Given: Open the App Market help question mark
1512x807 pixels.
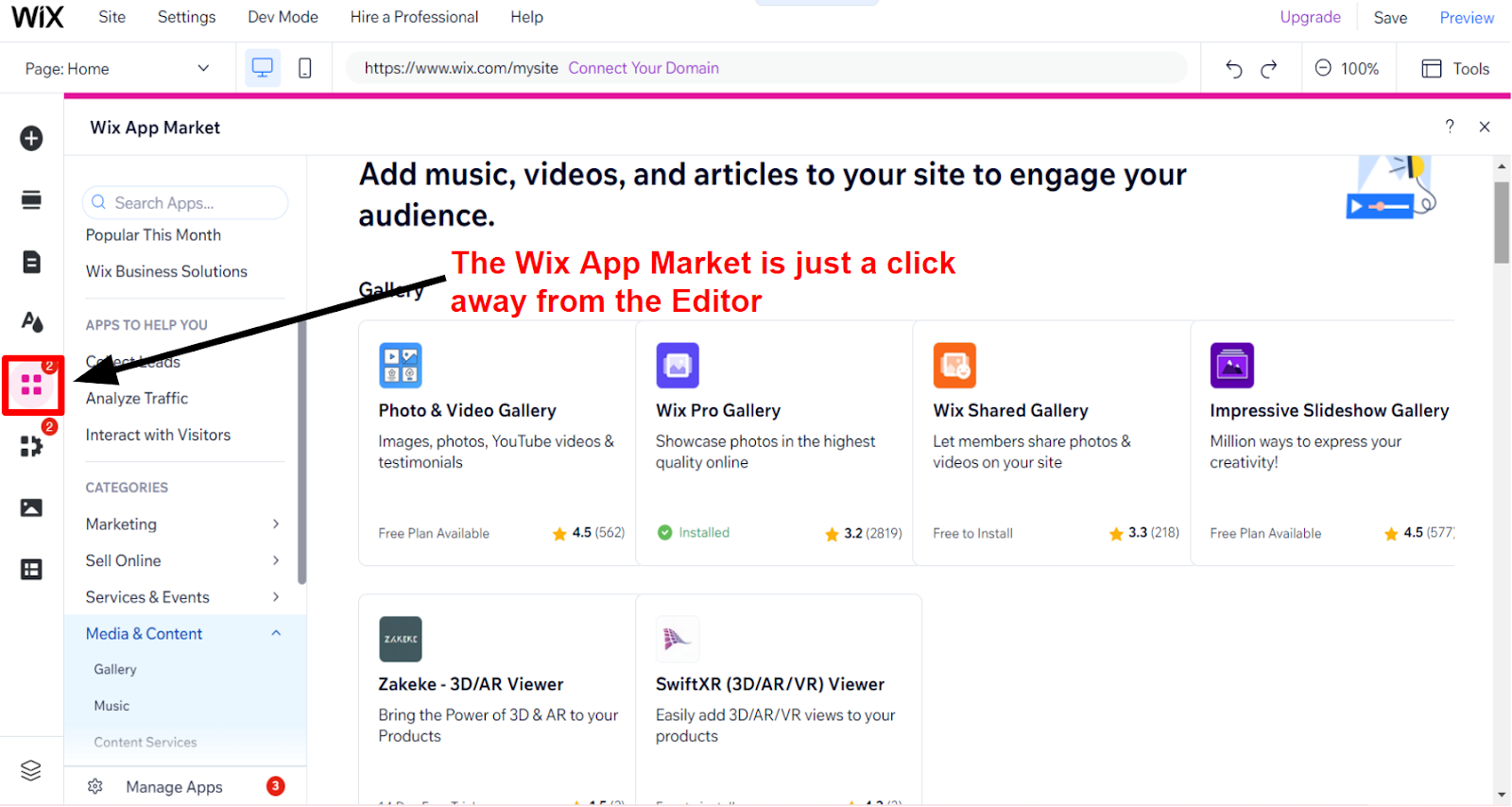Looking at the screenshot, I should pos(1450,127).
